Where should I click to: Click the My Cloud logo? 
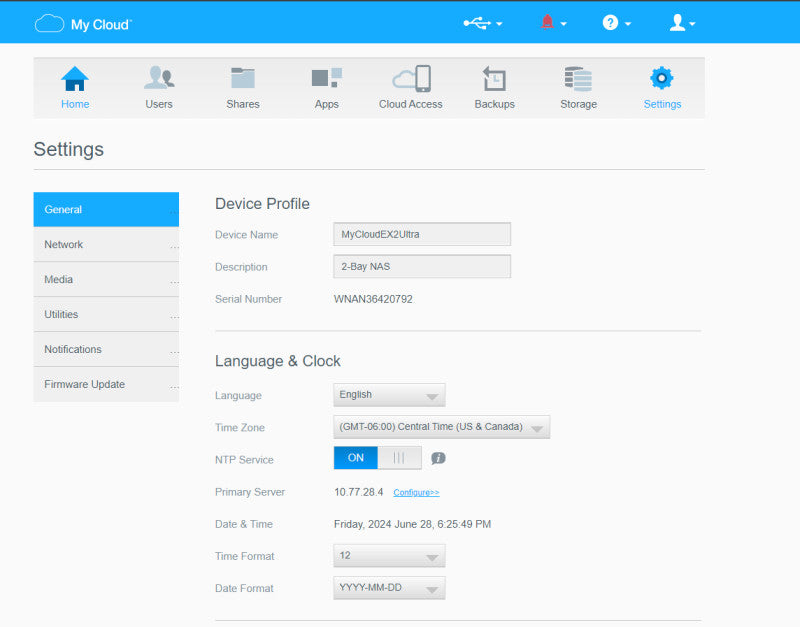pos(83,24)
